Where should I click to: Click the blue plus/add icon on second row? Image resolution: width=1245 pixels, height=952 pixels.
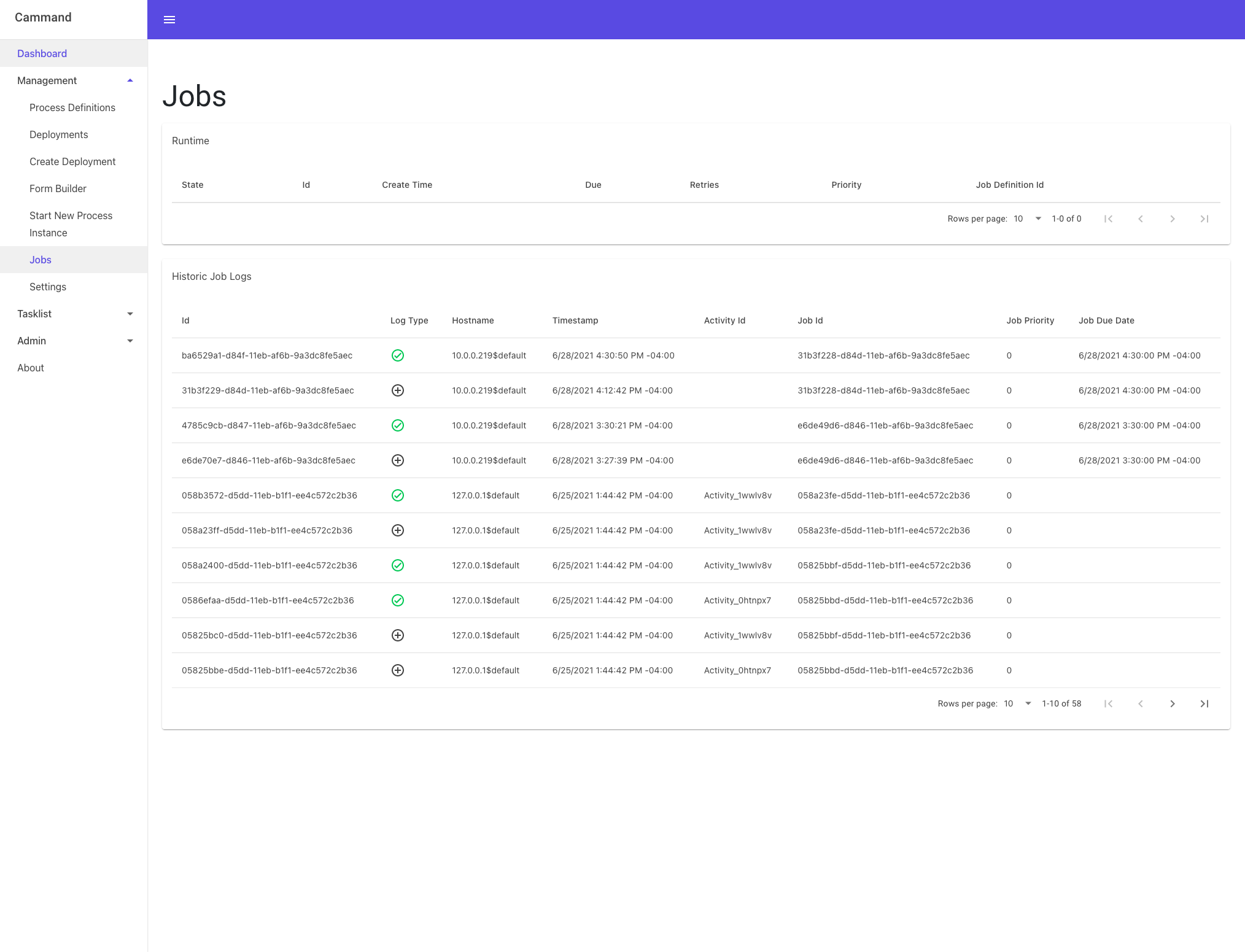point(398,390)
